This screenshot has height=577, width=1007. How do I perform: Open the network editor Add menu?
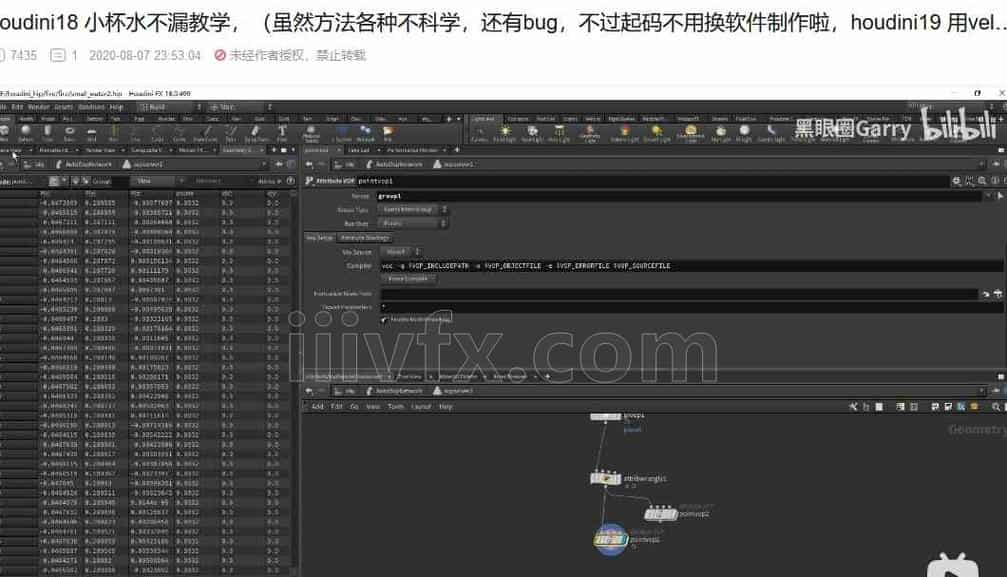(x=317, y=407)
